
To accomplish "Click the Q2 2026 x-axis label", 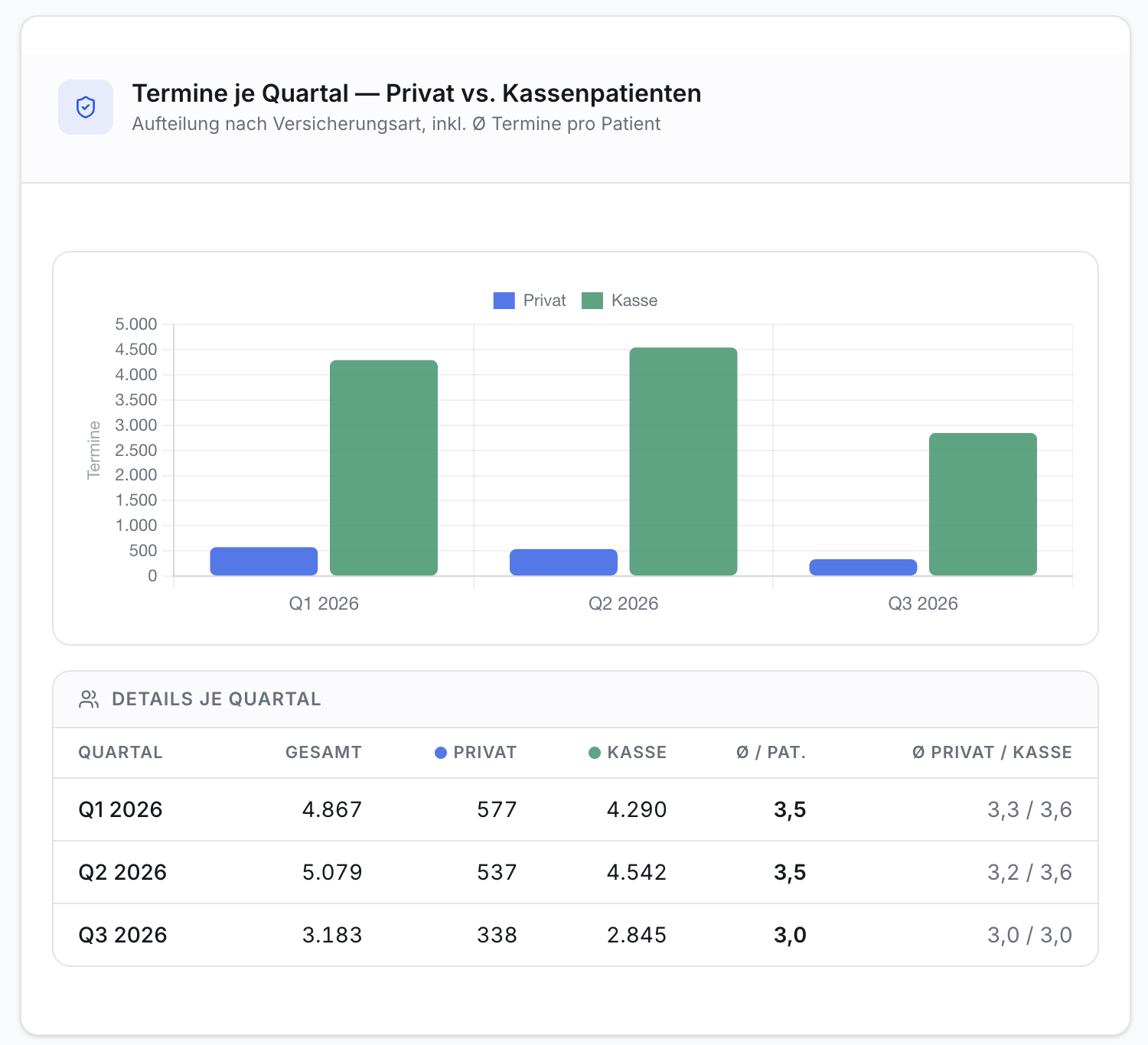I will [x=624, y=604].
